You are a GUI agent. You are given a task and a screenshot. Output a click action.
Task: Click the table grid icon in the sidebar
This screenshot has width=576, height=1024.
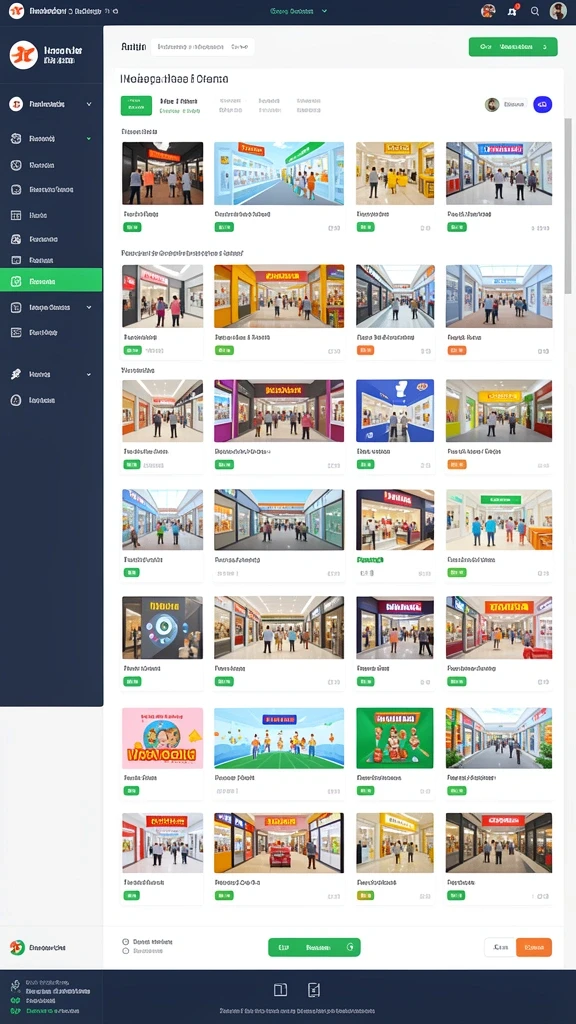pyautogui.click(x=16, y=215)
